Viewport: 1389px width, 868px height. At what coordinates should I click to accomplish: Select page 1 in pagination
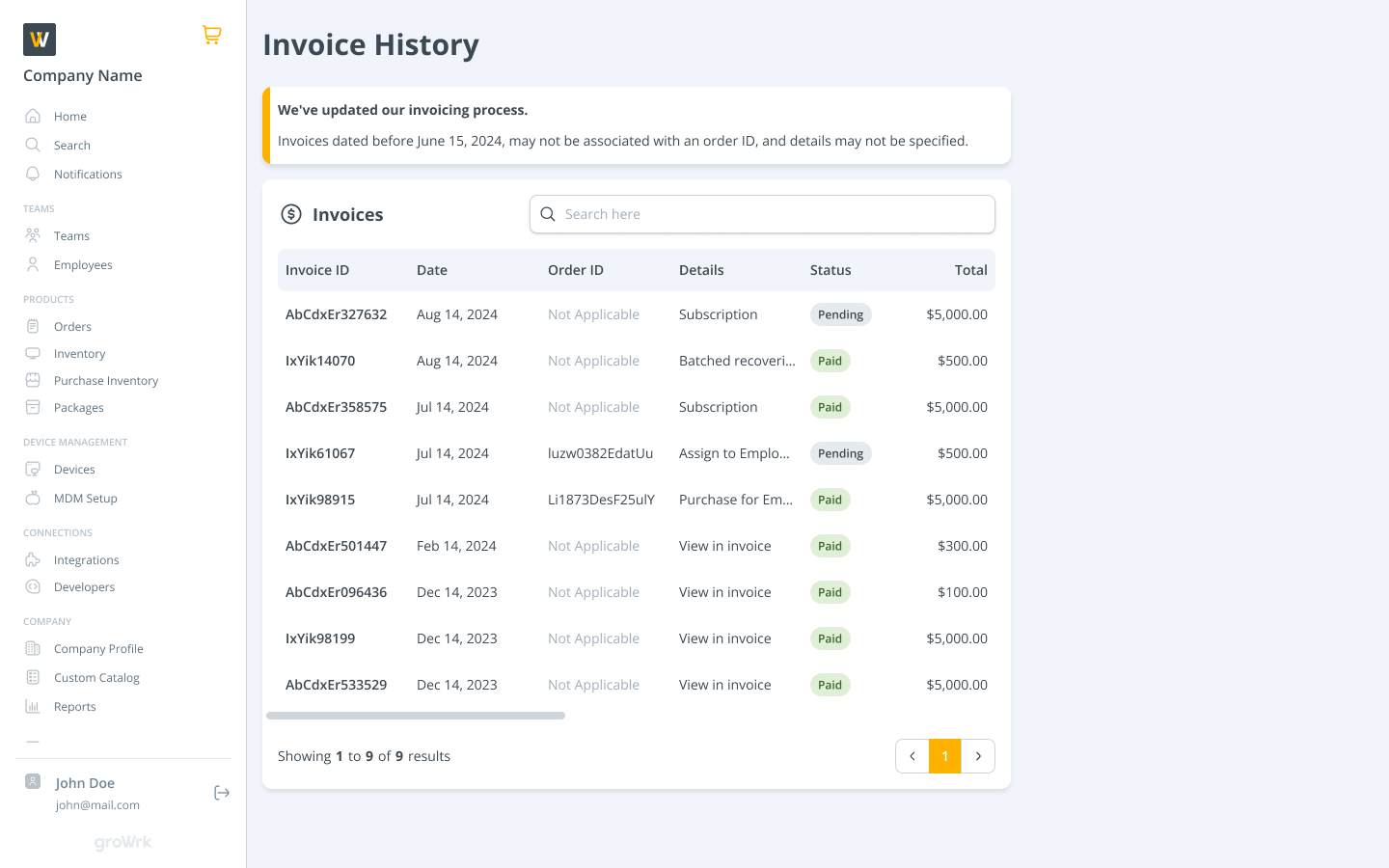pyautogui.click(x=945, y=756)
